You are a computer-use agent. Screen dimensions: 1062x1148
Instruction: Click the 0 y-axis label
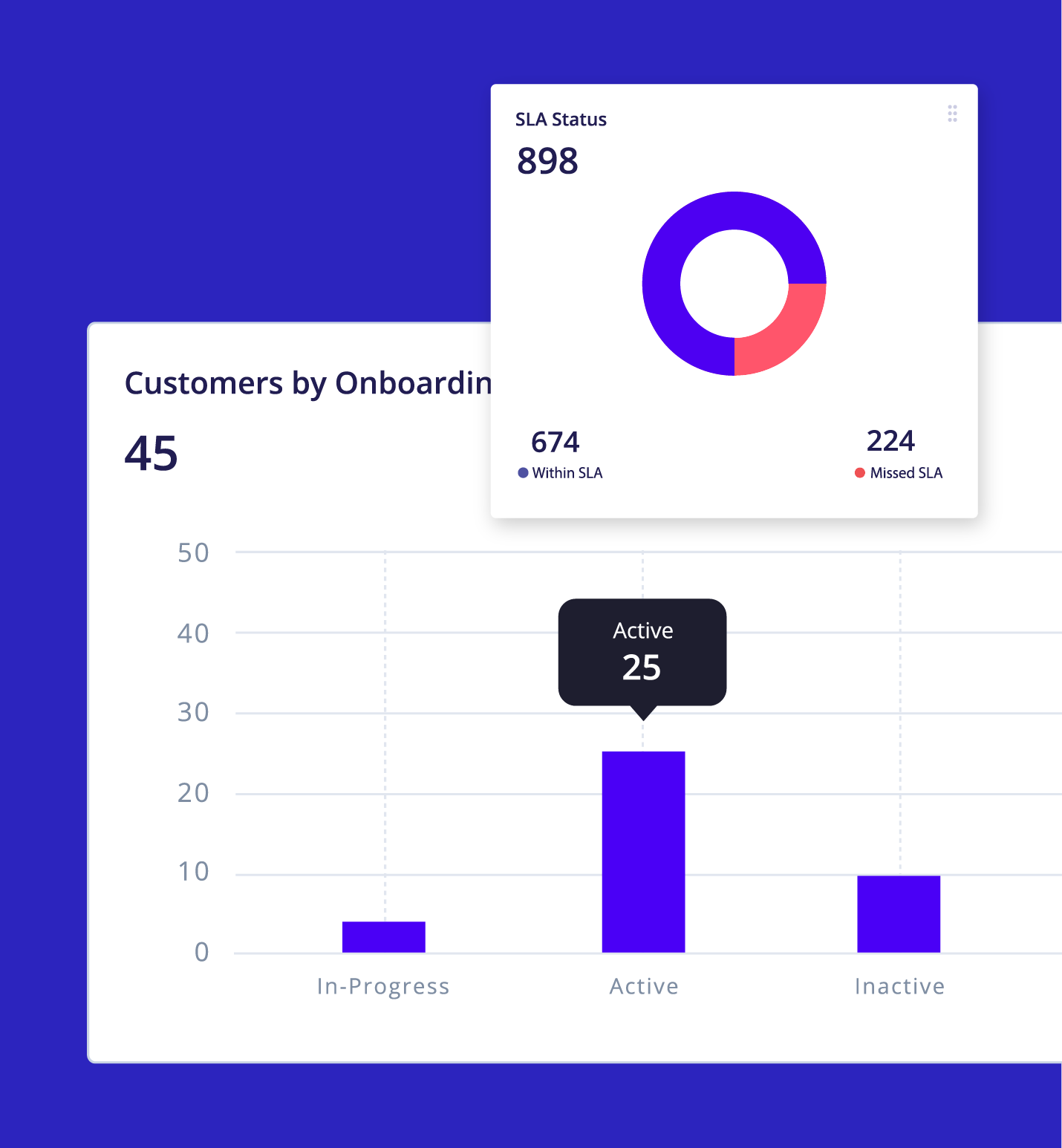coord(201,952)
